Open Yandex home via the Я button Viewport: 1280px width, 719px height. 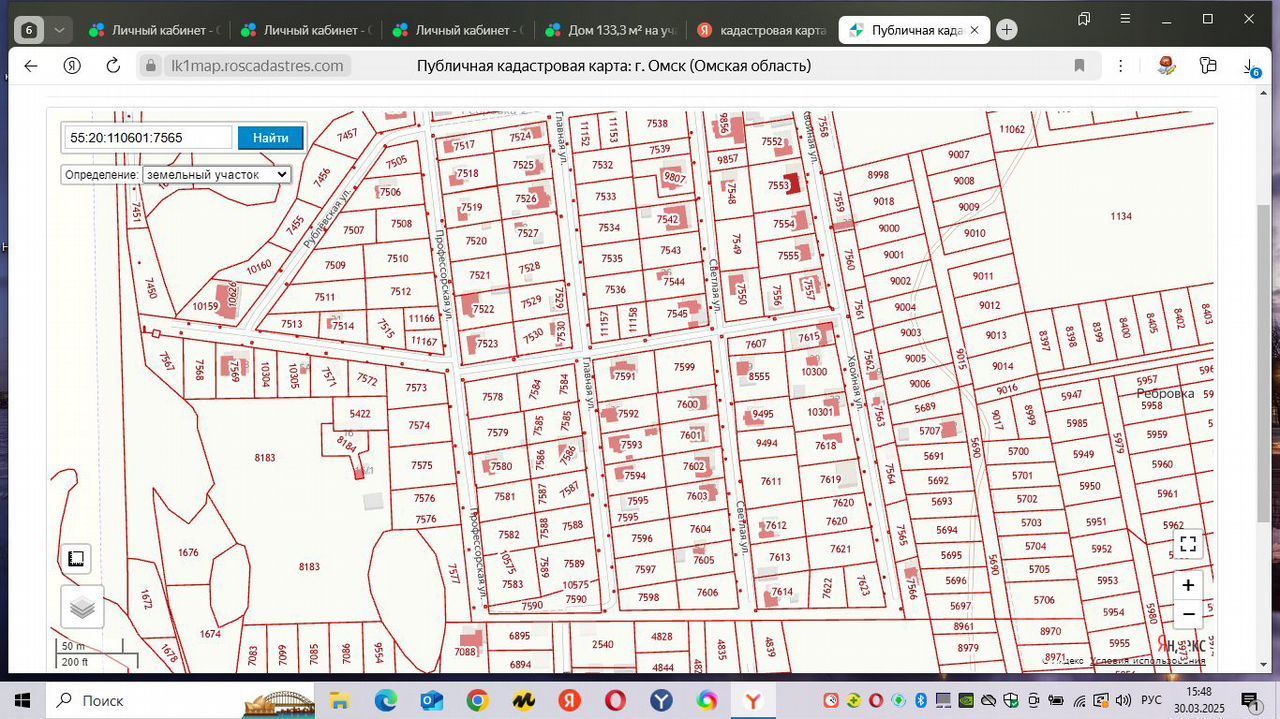tap(72, 66)
